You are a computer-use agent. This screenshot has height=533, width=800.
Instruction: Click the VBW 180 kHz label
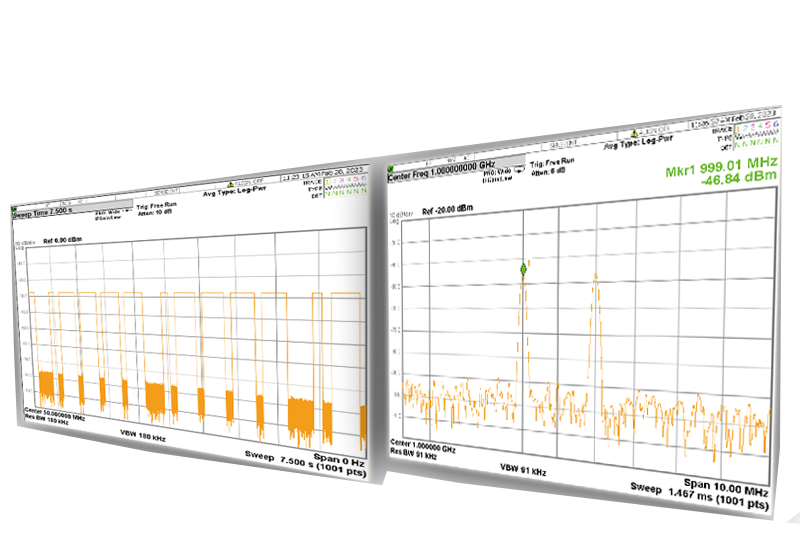click(x=141, y=434)
